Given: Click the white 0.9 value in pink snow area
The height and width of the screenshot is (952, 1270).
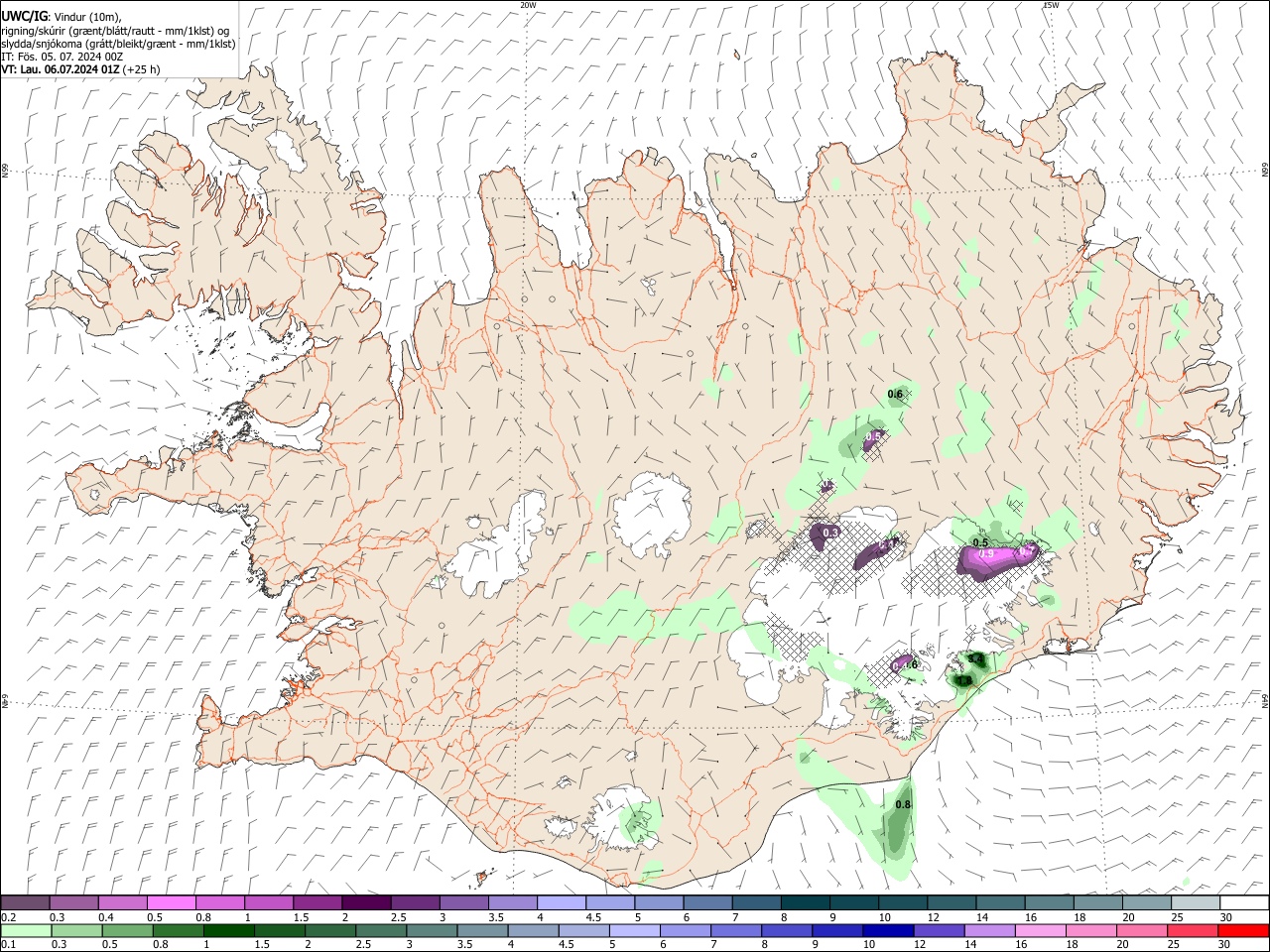Looking at the screenshot, I should click(x=986, y=555).
